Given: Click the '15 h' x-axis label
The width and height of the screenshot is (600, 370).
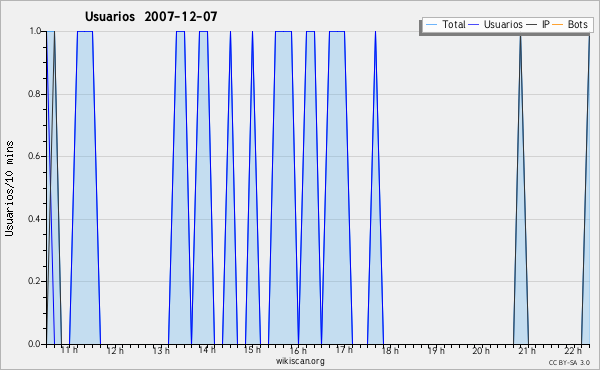Looking at the screenshot, I should tap(253, 350).
